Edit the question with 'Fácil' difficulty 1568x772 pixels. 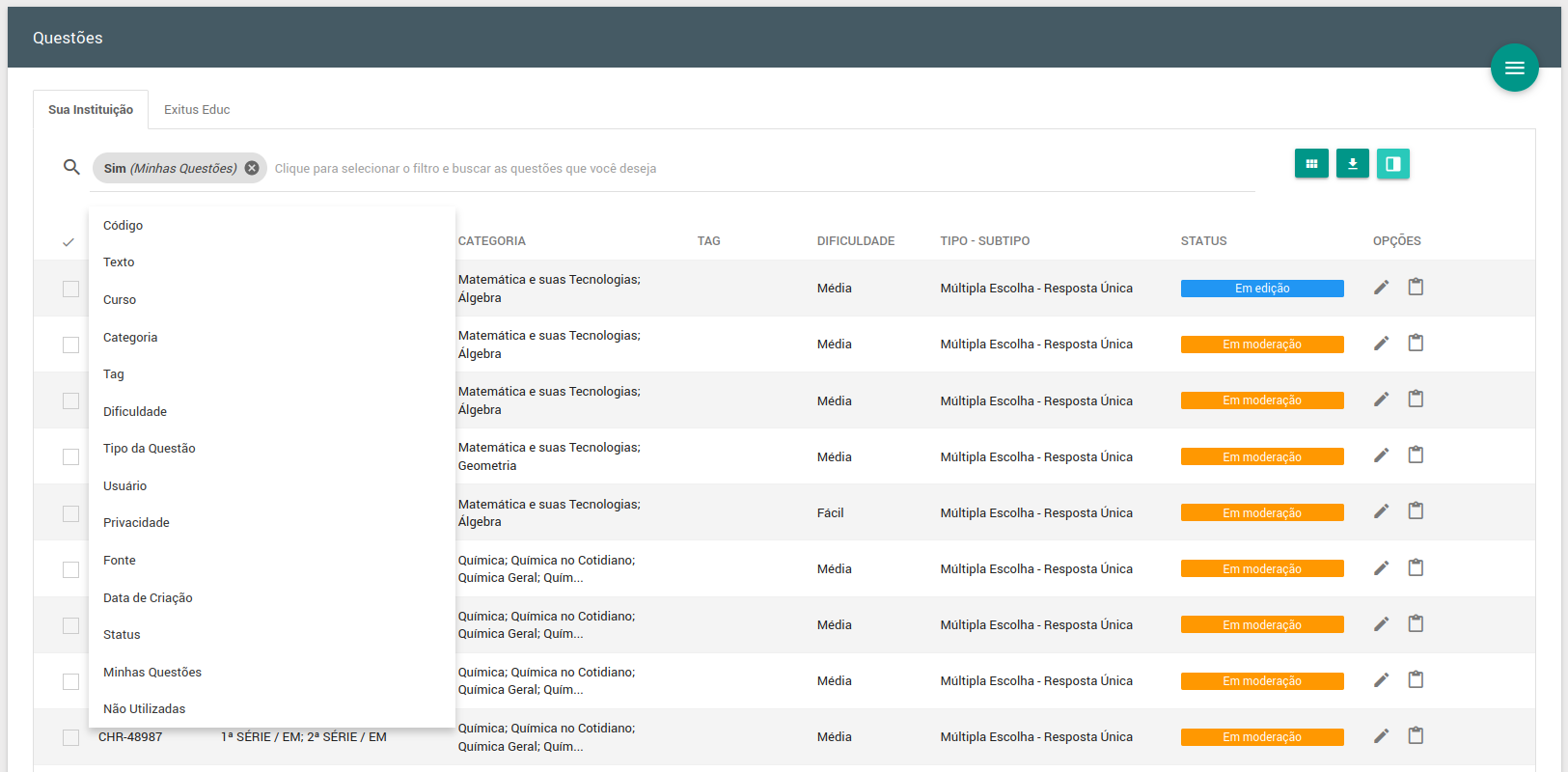coord(1382,511)
